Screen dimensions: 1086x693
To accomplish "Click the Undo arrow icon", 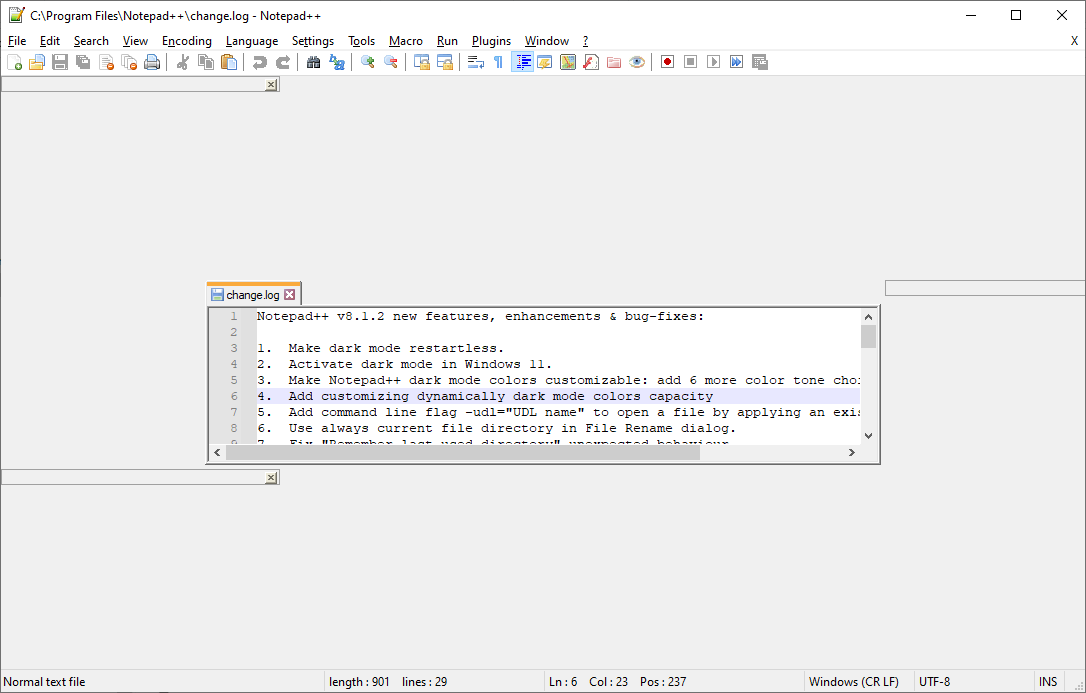I will coord(259,61).
